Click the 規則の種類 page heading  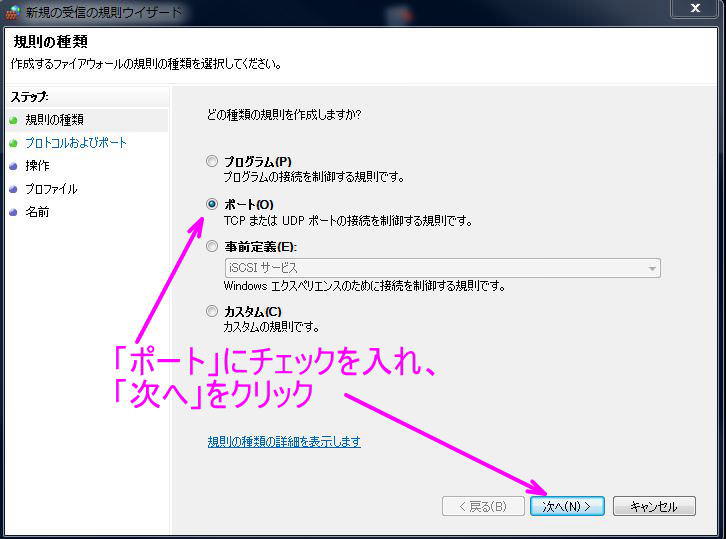pos(50,42)
